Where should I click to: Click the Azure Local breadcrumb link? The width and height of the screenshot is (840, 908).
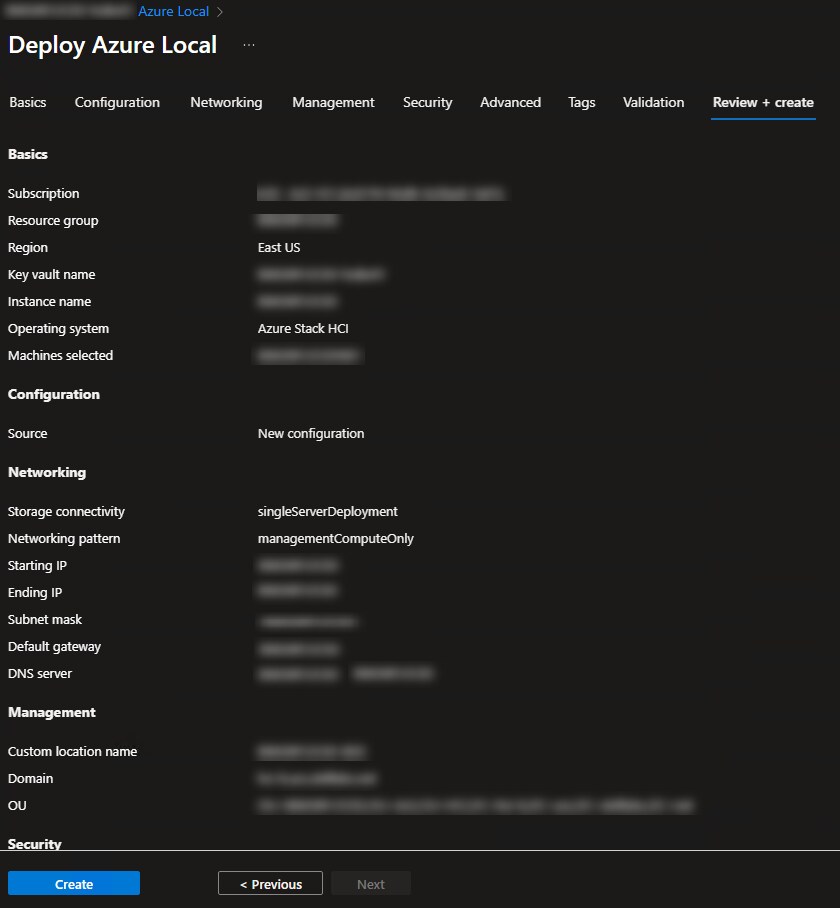point(173,11)
